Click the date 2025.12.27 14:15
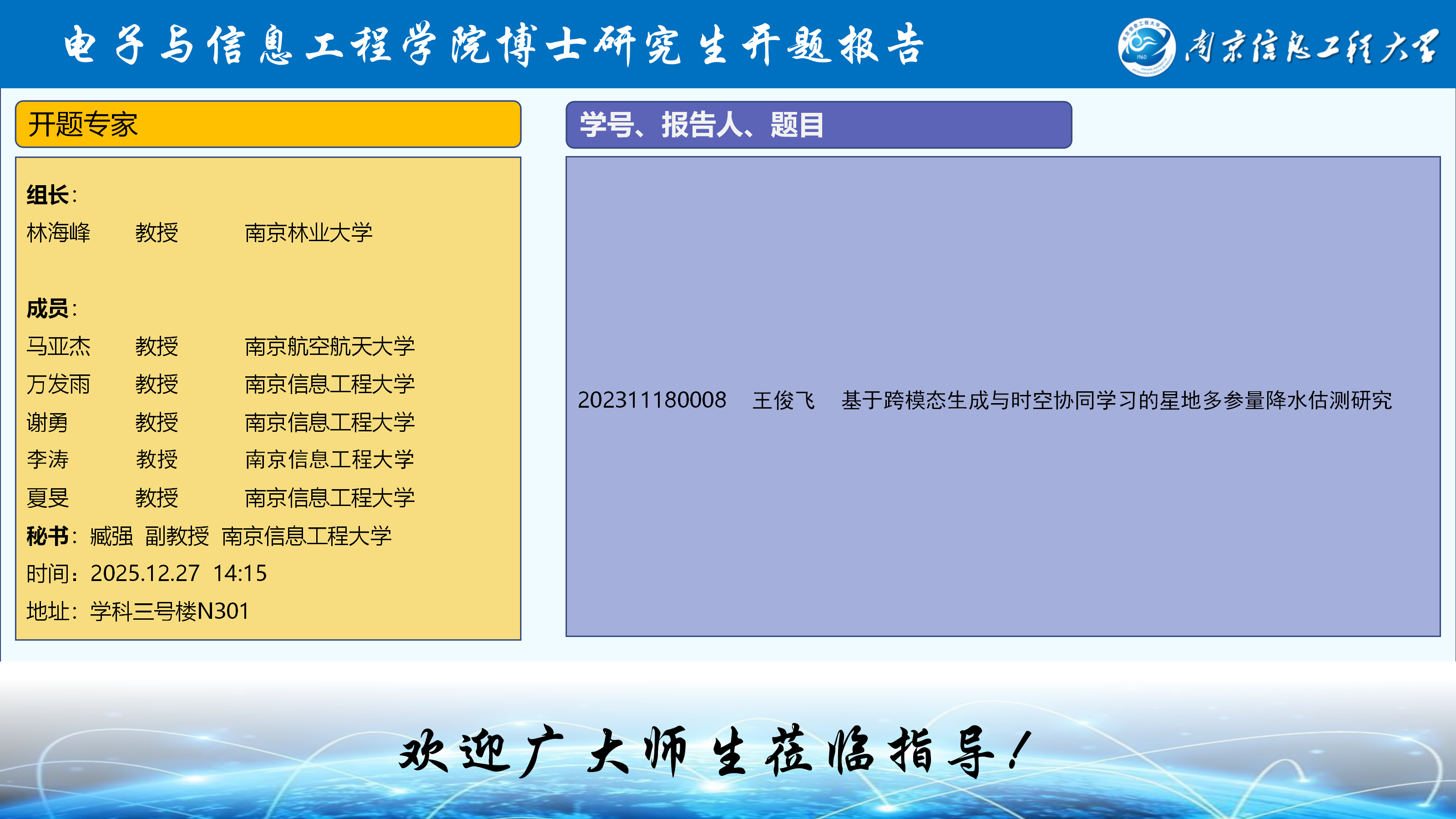 pos(178,574)
